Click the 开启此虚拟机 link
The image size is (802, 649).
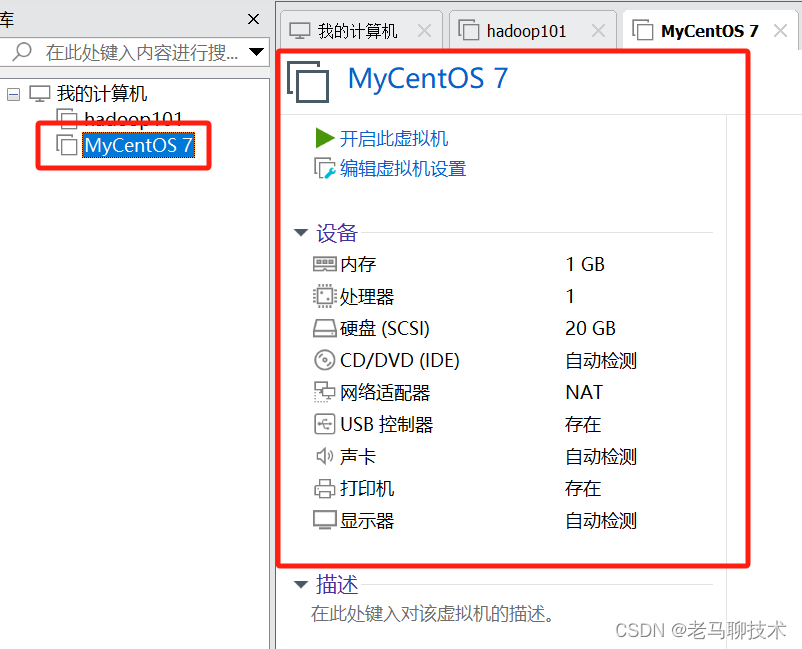pos(394,139)
